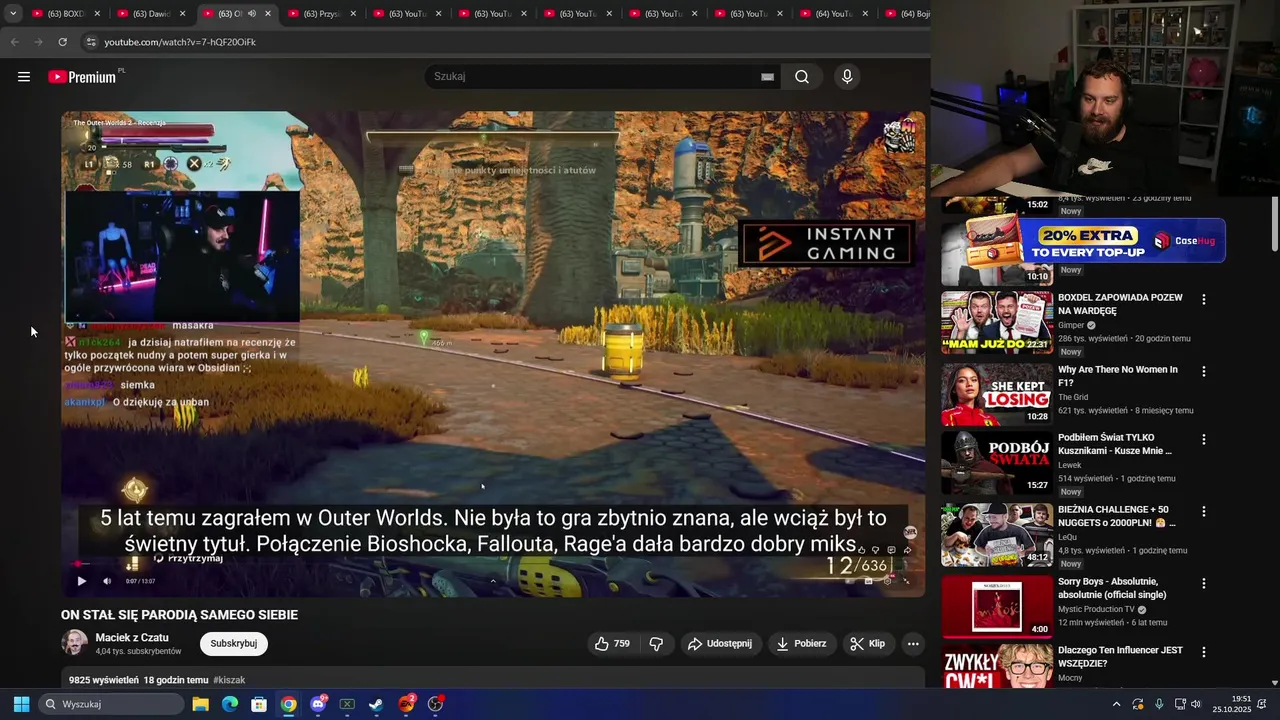Image resolution: width=1280 pixels, height=720 pixels.
Task: Expand hidden system tray icons chevron
Action: coord(1116,704)
